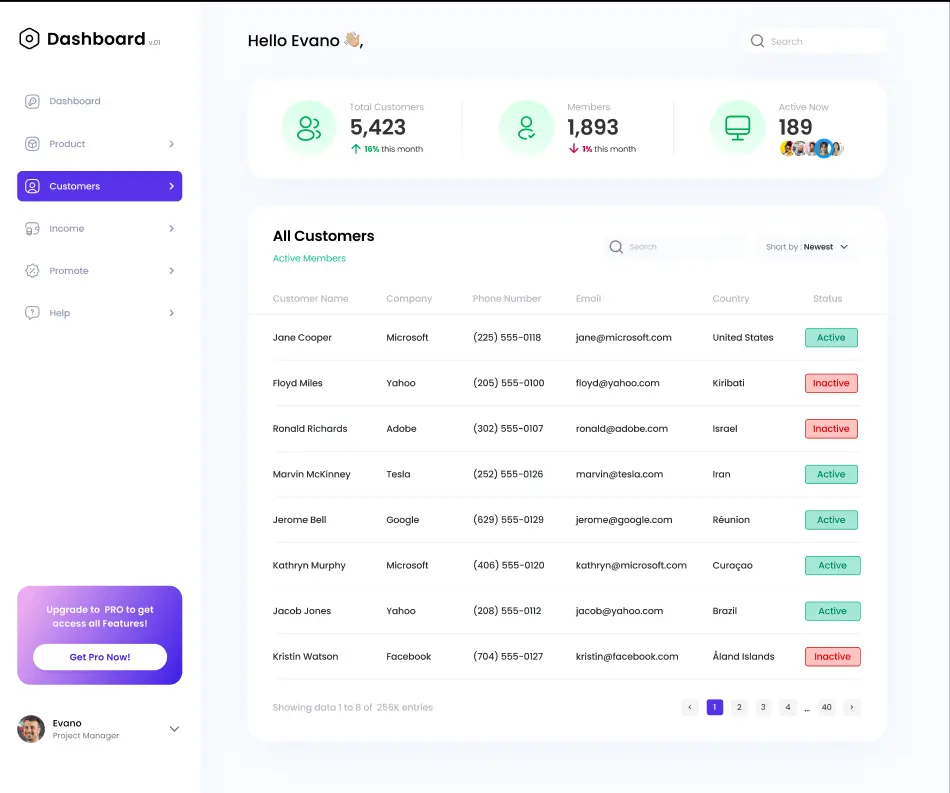This screenshot has width=950, height=793.
Task: Toggle Marvin McKinney's Active status badge
Action: tap(831, 474)
